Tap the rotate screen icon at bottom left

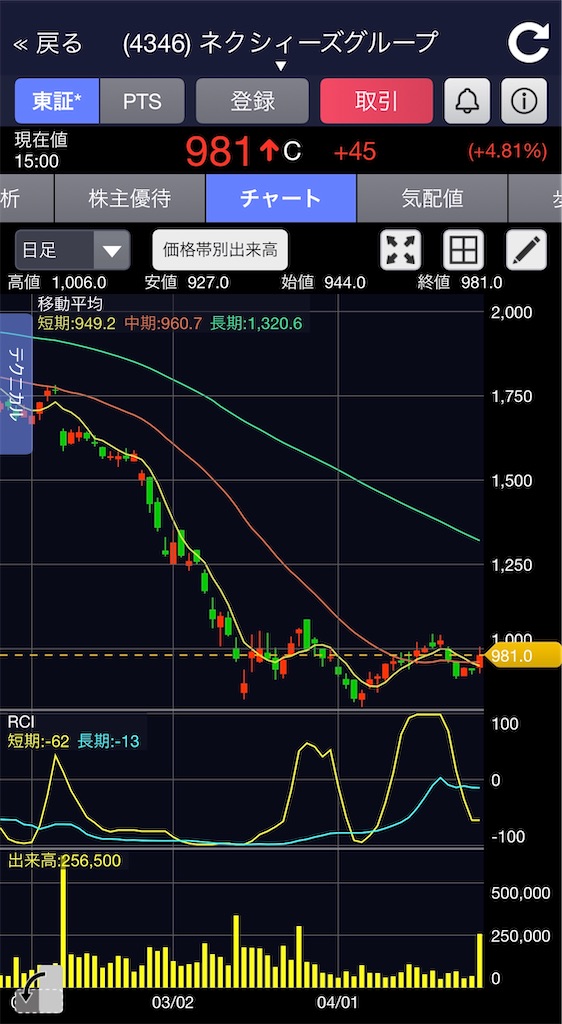(38, 988)
